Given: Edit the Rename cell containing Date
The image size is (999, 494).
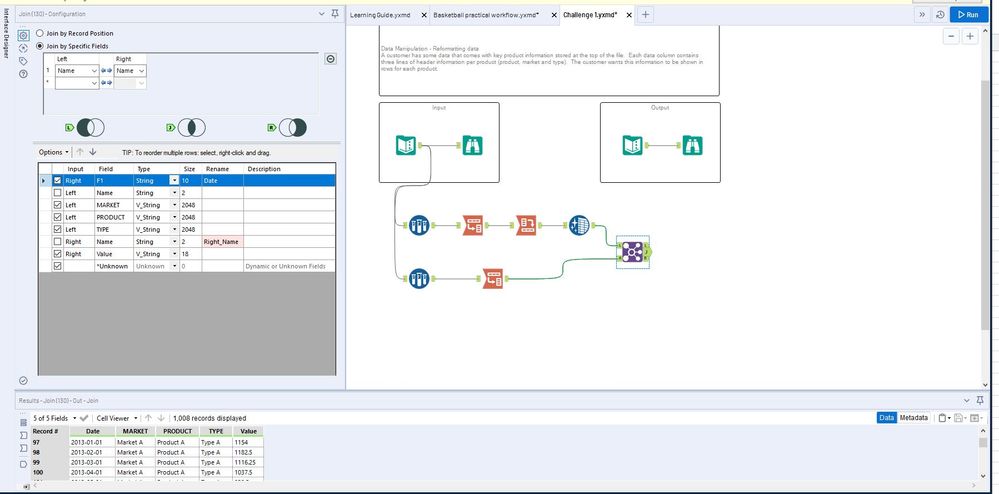Looking at the screenshot, I should (x=222, y=180).
